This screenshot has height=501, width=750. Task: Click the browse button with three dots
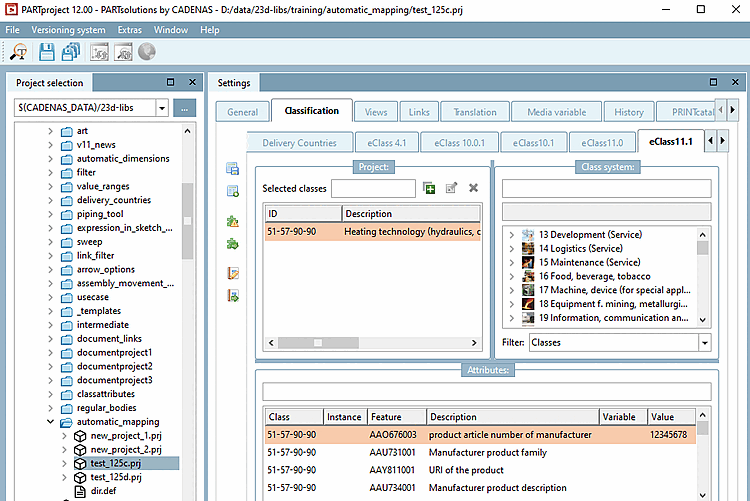pyautogui.click(x=184, y=107)
